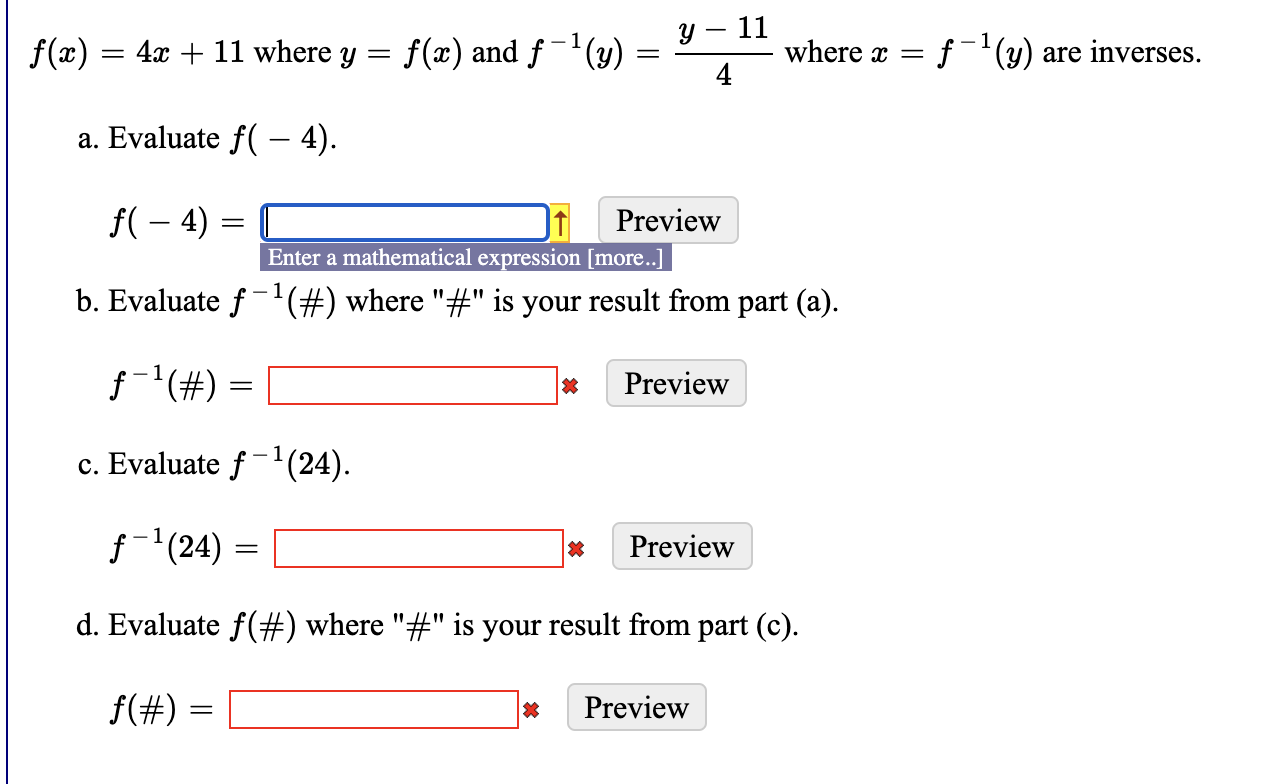Viewport: 1282px width, 784px height.
Task: Click Preview button for f⁻¹(24)
Action: coord(681,546)
